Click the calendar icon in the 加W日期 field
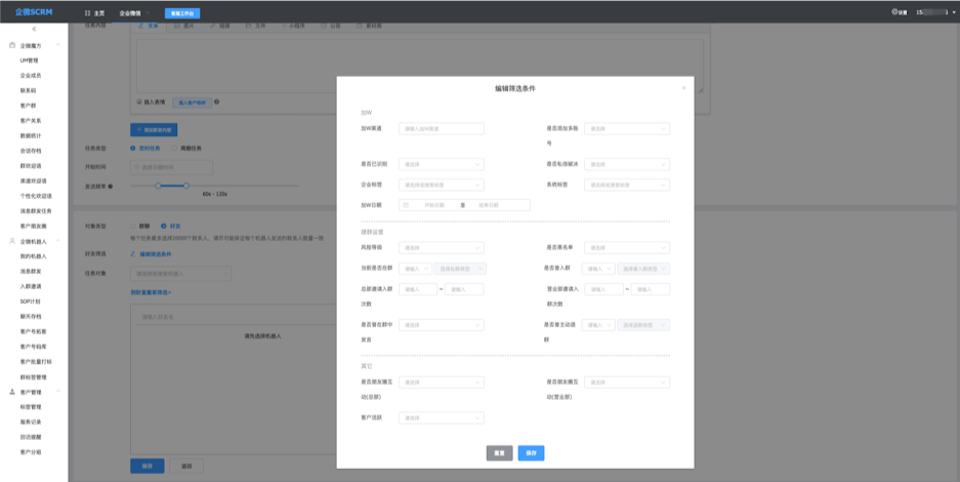 (405, 205)
